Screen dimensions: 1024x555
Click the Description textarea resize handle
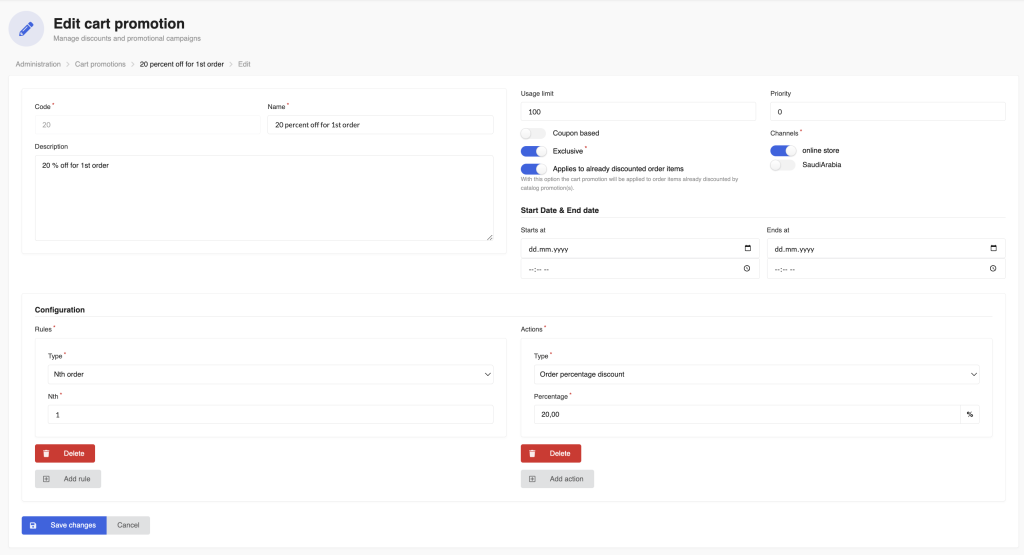pos(490,237)
